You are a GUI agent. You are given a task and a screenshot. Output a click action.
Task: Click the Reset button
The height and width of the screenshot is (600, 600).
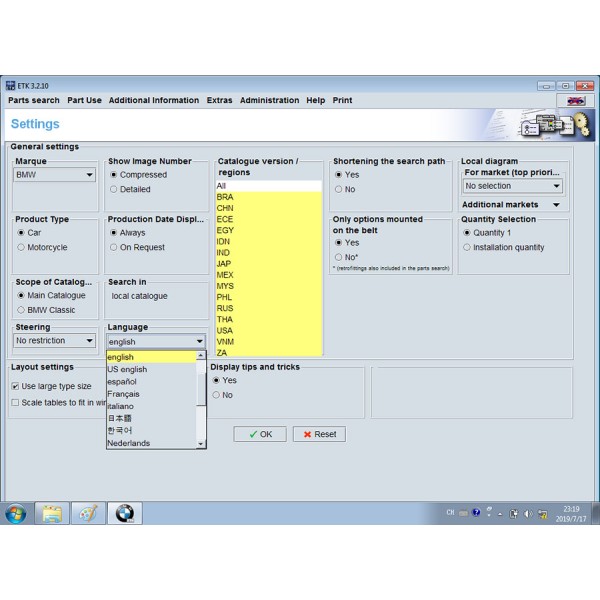coord(320,434)
